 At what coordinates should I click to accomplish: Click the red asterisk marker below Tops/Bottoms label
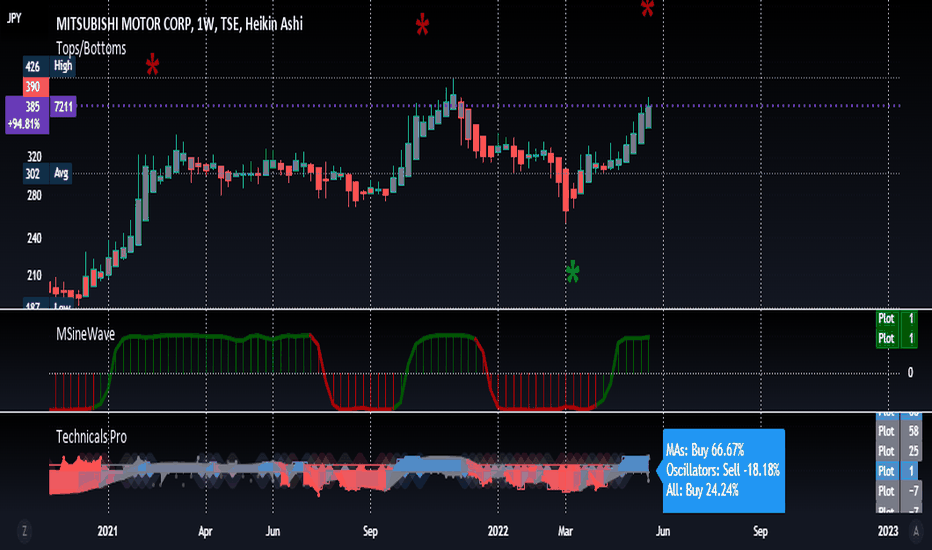tap(152, 64)
